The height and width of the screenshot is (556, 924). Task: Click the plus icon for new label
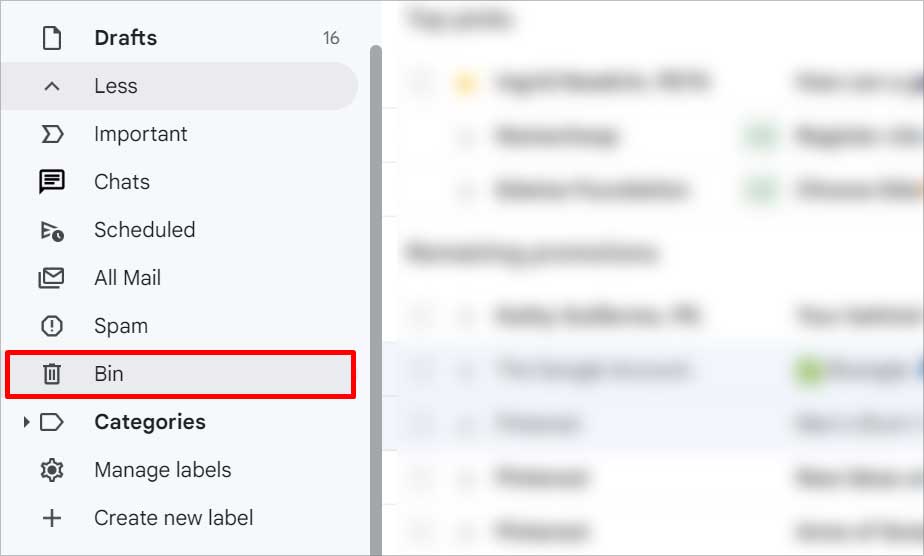click(x=52, y=518)
